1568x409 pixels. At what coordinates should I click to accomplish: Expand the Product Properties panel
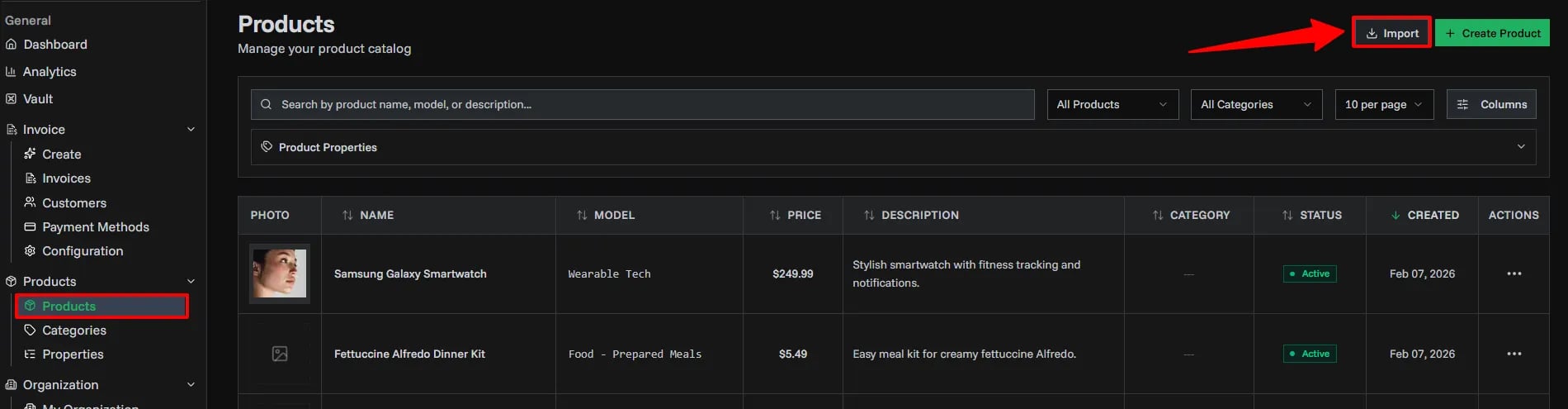click(x=894, y=147)
